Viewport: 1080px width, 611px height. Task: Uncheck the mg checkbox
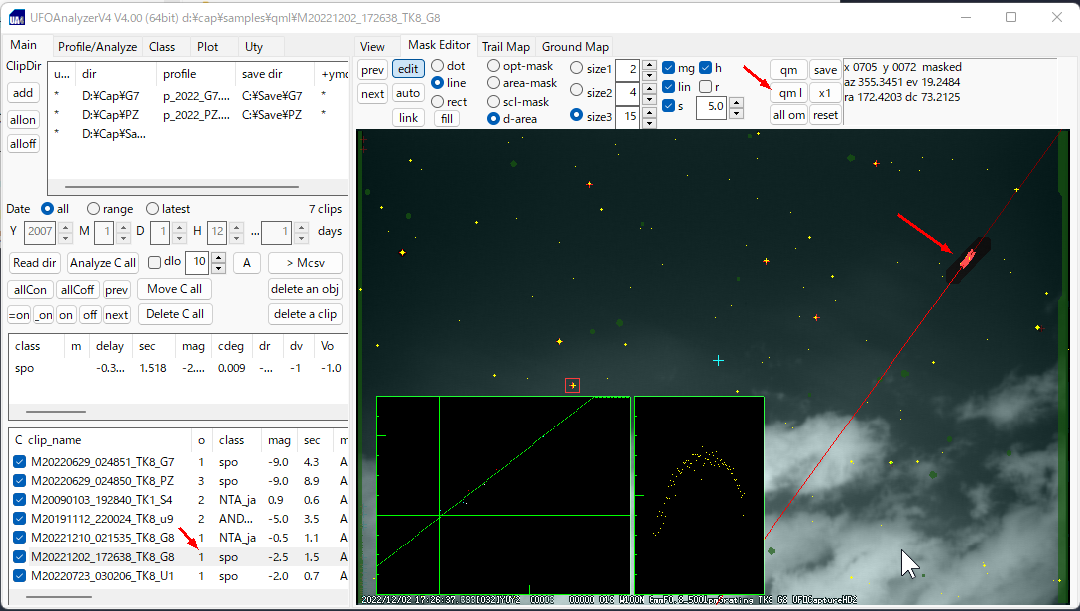669,68
